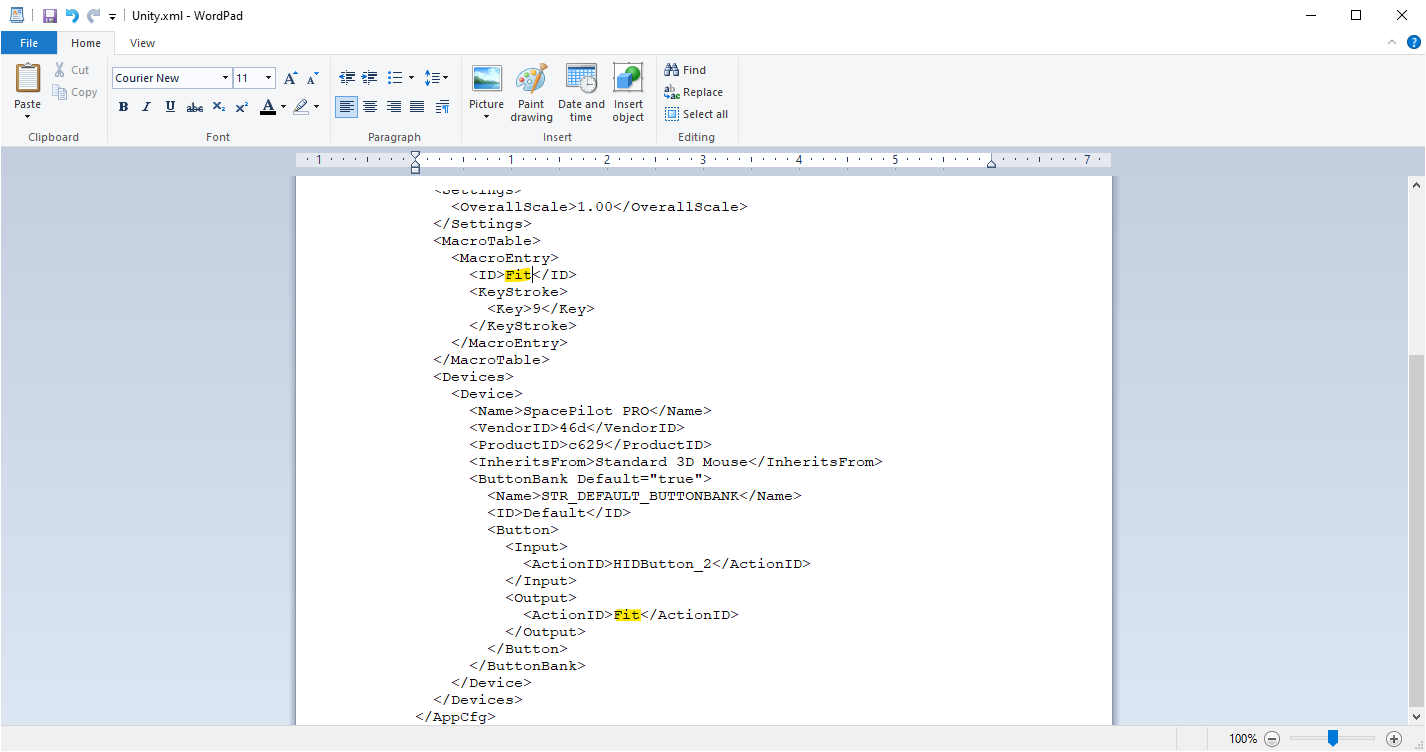1426x752 pixels.
Task: Center the paragraph text
Action: [x=370, y=107]
